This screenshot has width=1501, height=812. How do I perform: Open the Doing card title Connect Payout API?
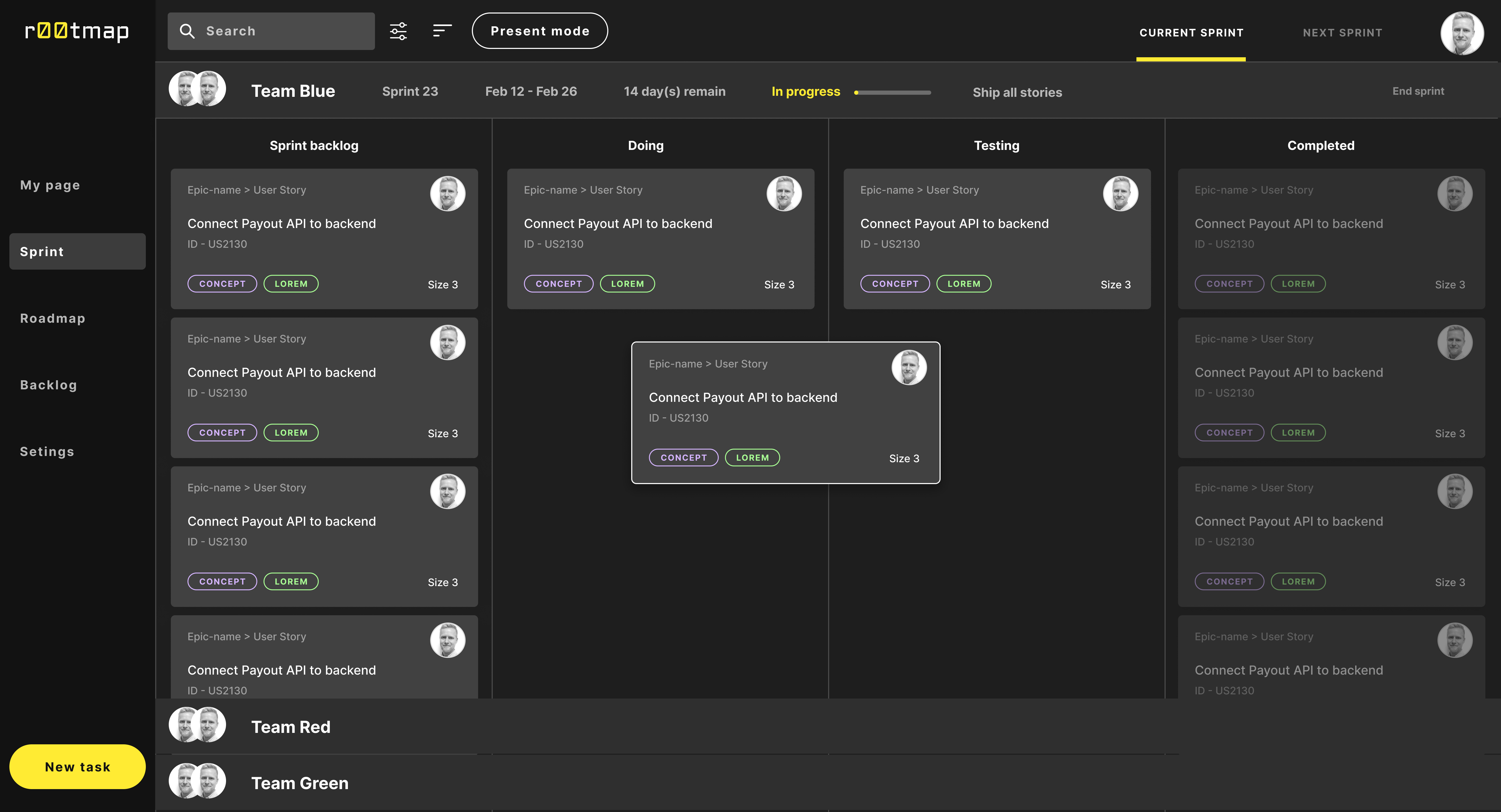[618, 224]
